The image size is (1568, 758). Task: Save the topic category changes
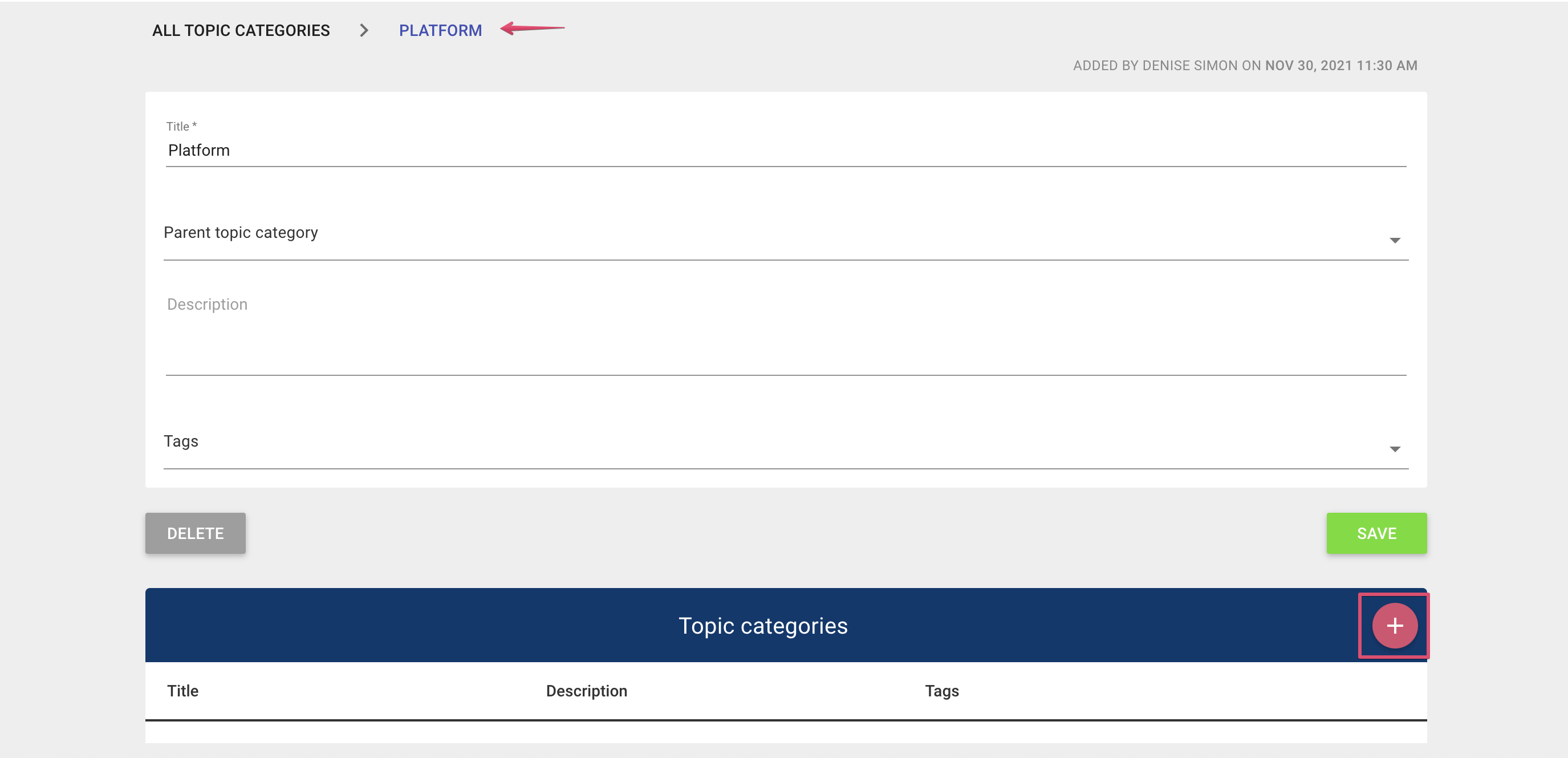pyautogui.click(x=1376, y=533)
